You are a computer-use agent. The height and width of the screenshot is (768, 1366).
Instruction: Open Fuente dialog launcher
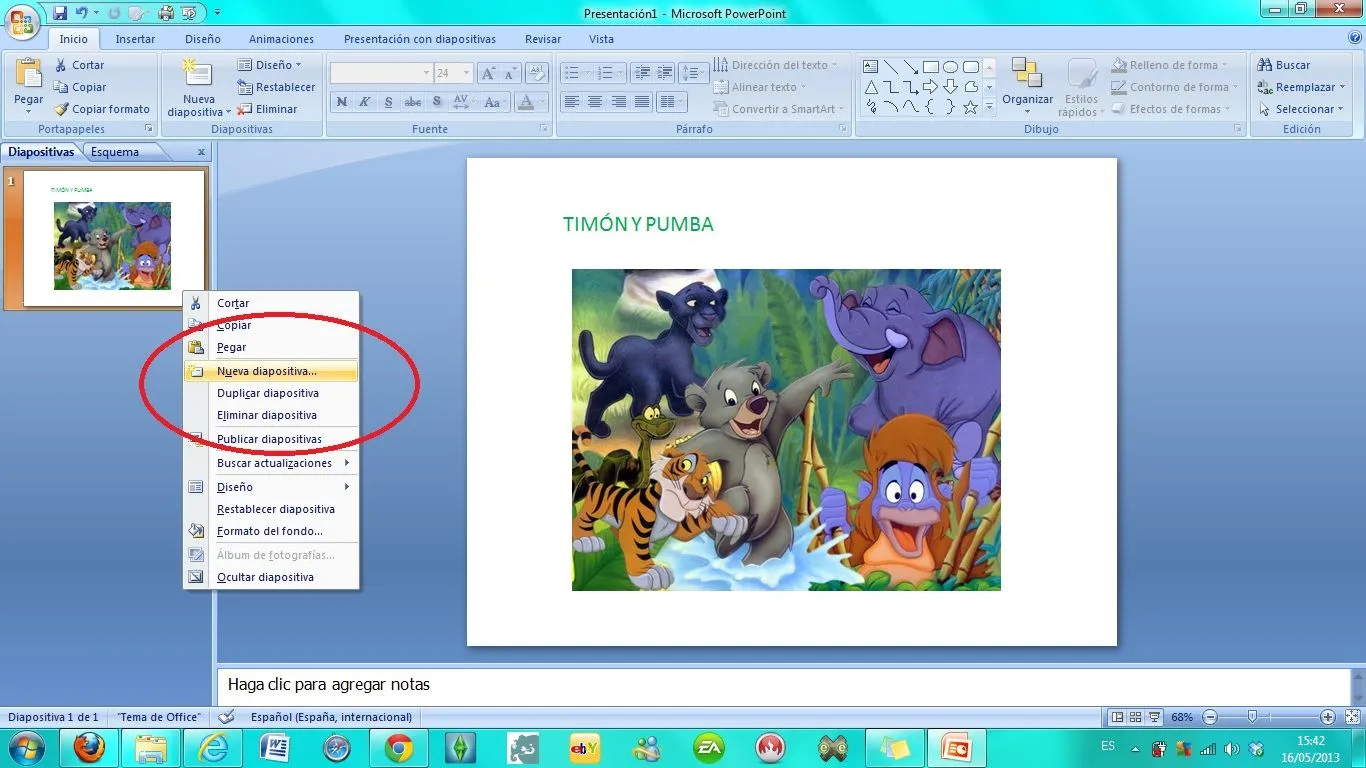tap(545, 129)
